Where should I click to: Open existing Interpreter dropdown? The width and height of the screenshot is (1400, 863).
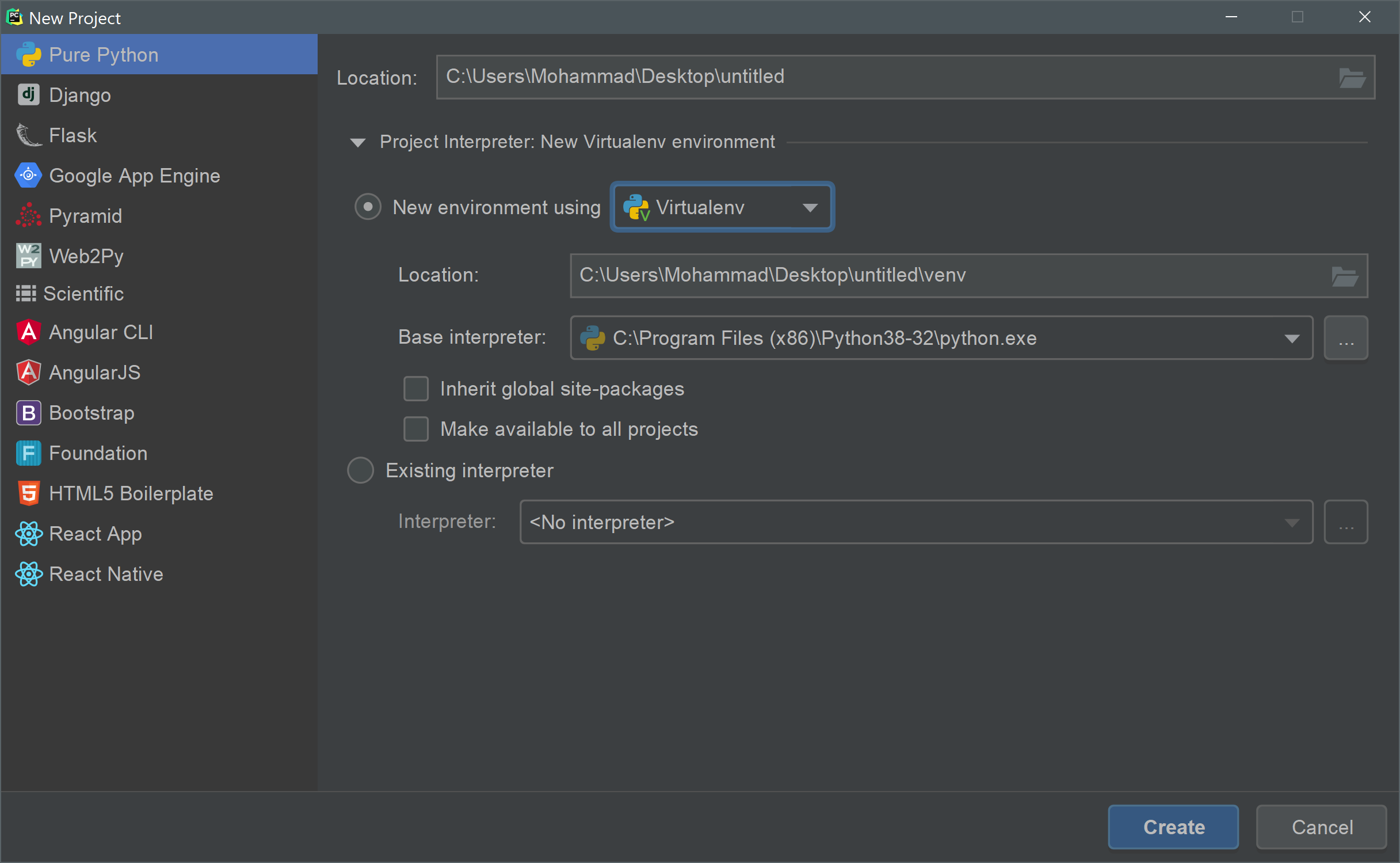click(x=916, y=522)
